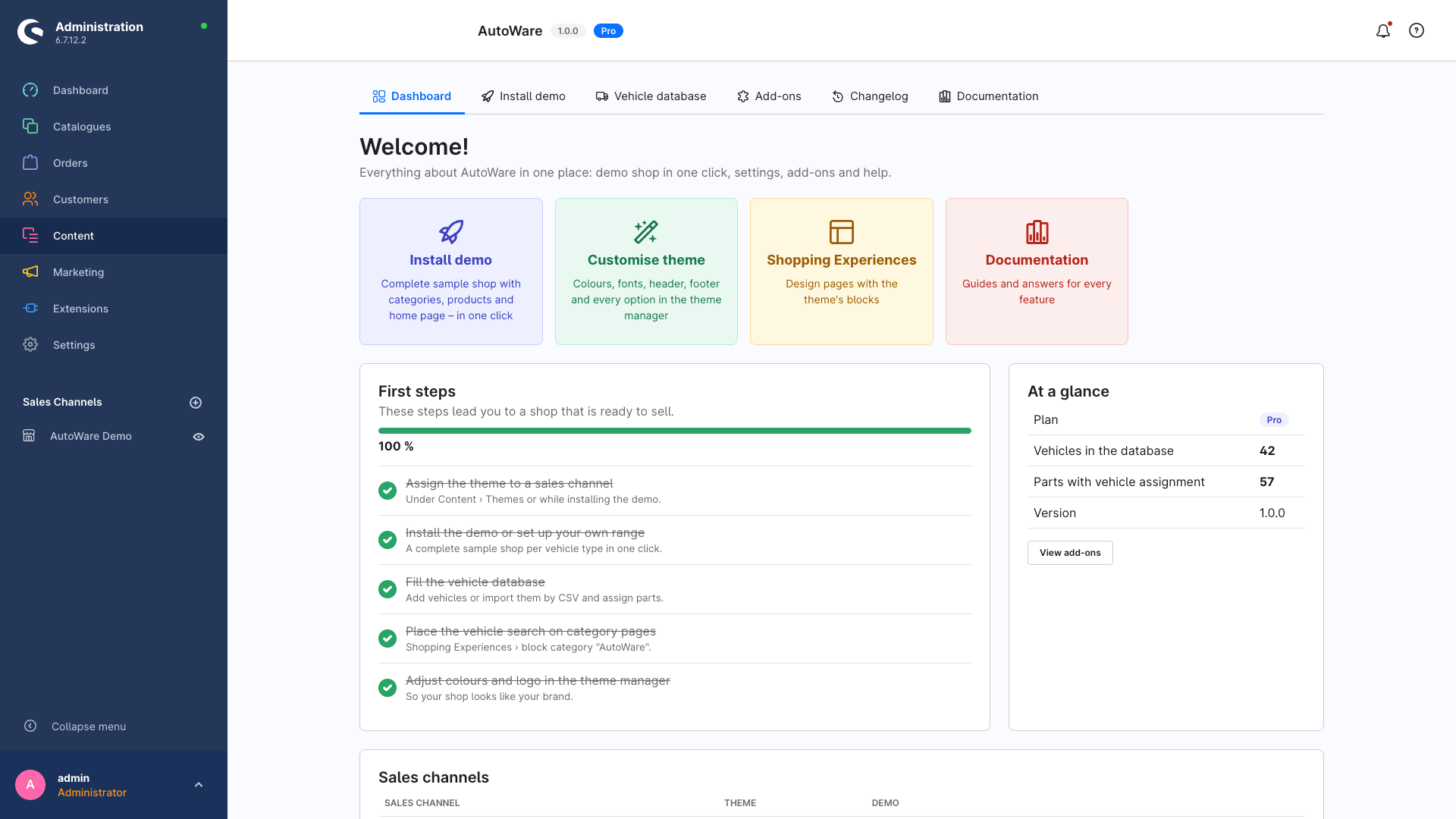This screenshot has height=819, width=1456.
Task: Click the Shopping Experiences layout icon
Action: point(842,232)
